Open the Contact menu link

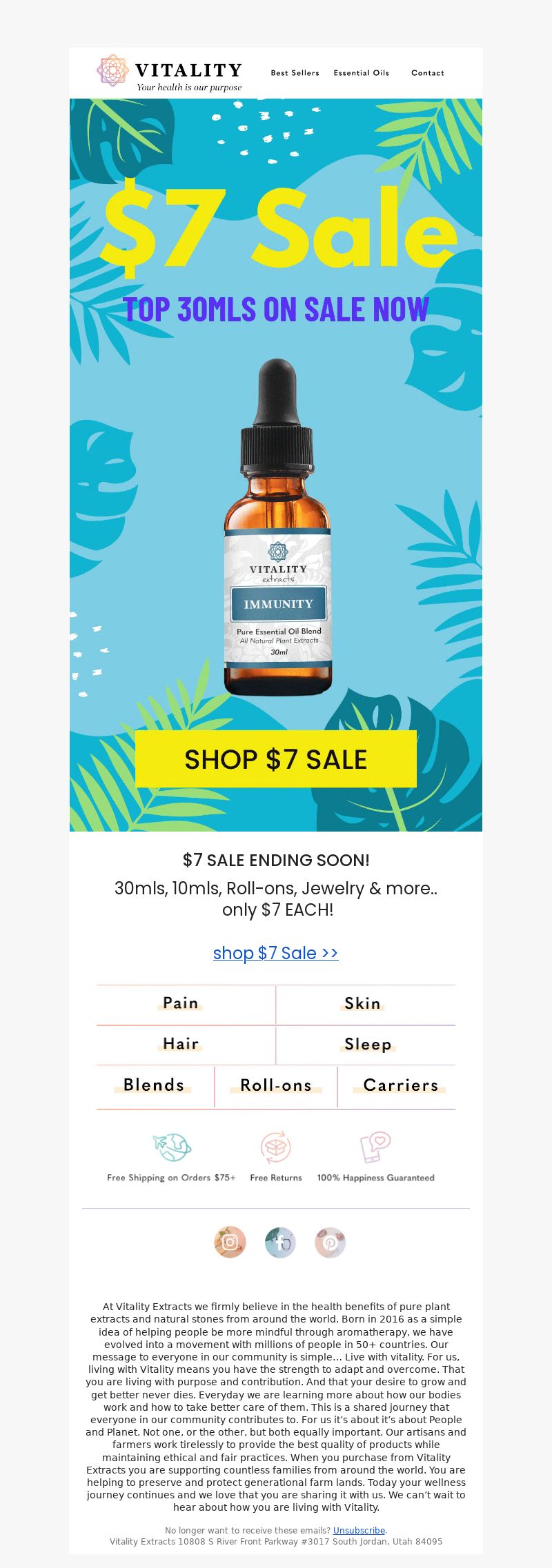428,72
